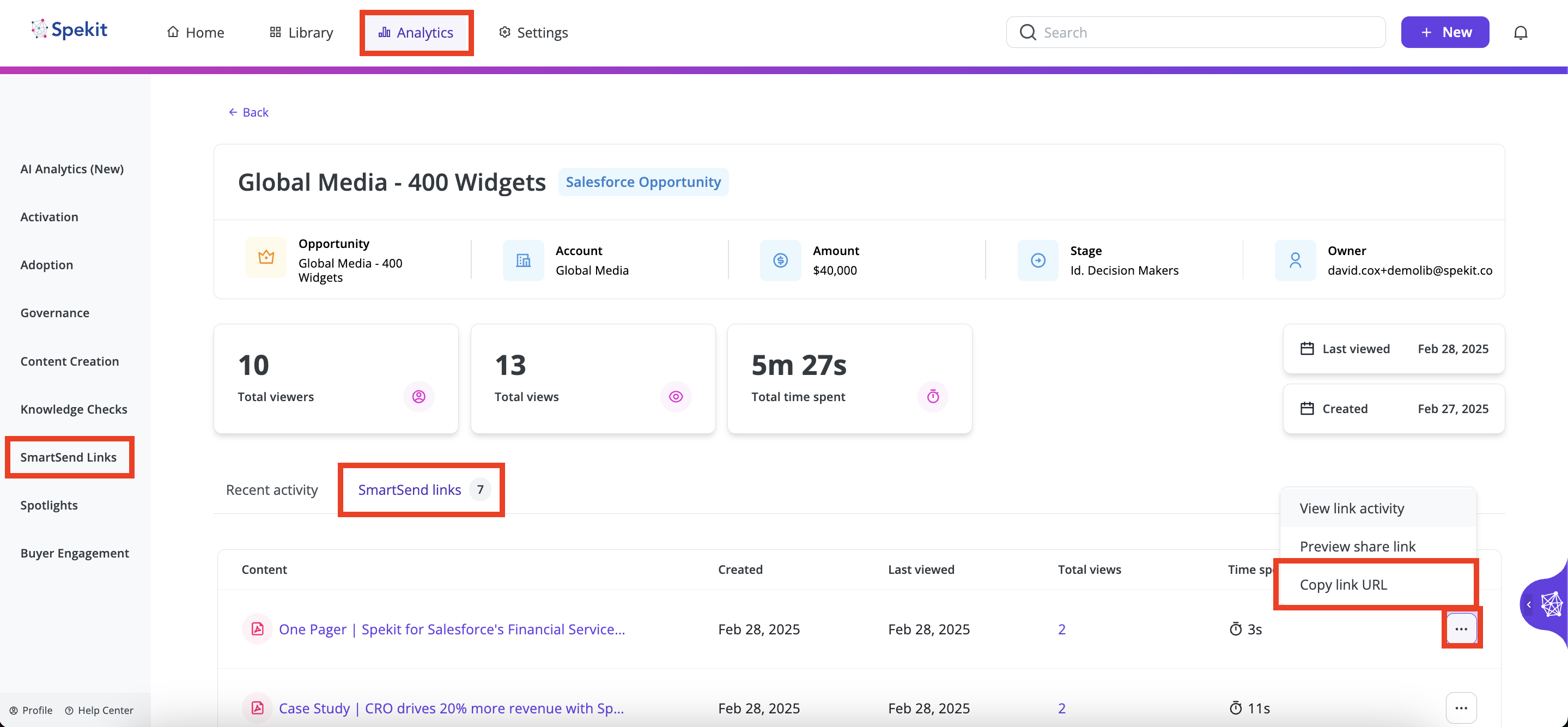Select Adoption in the sidebar
Image resolution: width=1568 pixels, height=727 pixels.
coord(47,265)
